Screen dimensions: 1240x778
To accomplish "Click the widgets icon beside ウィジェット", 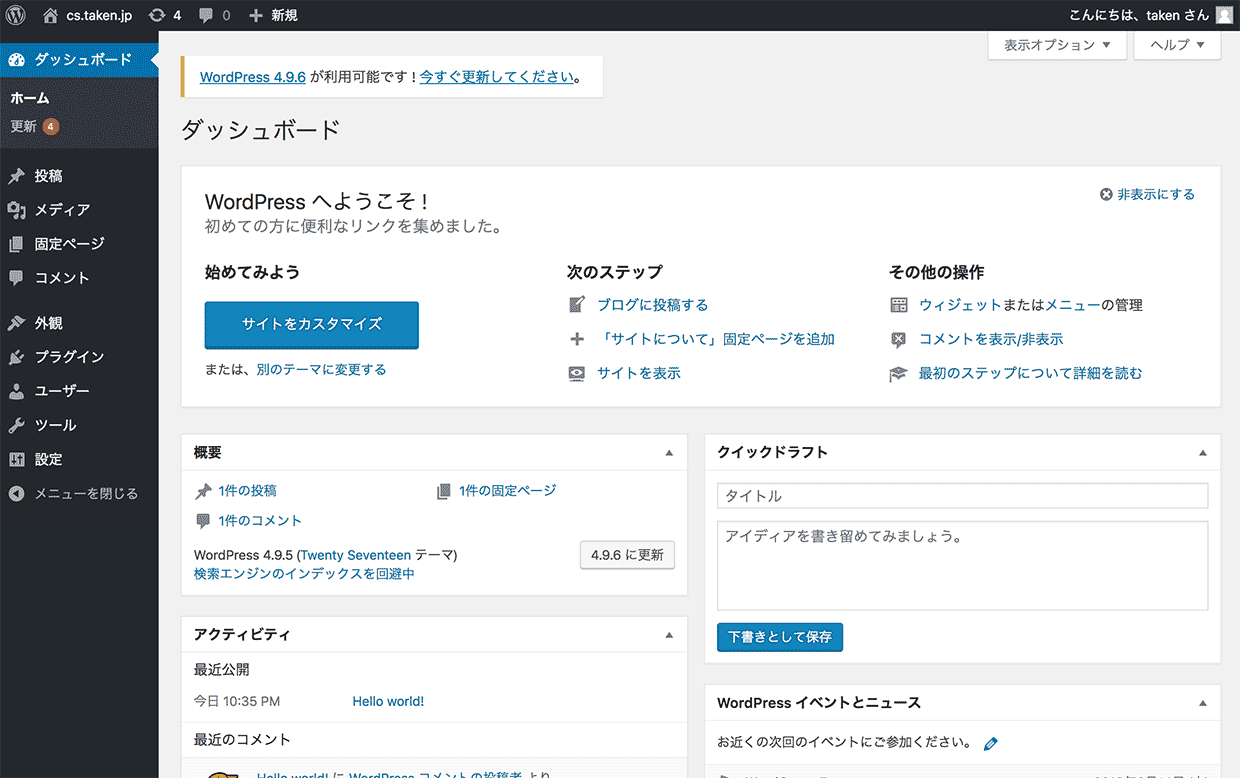I will pos(899,305).
